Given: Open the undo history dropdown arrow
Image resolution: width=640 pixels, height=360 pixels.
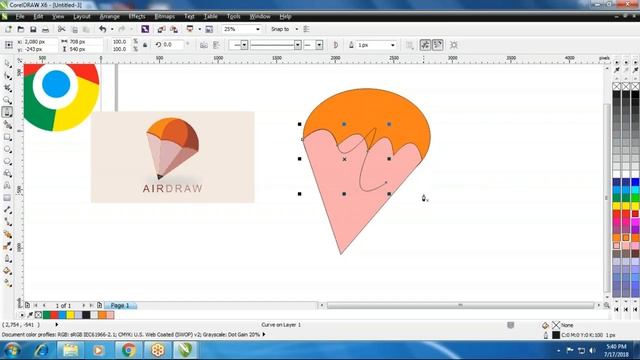Looking at the screenshot, I should point(112,29).
